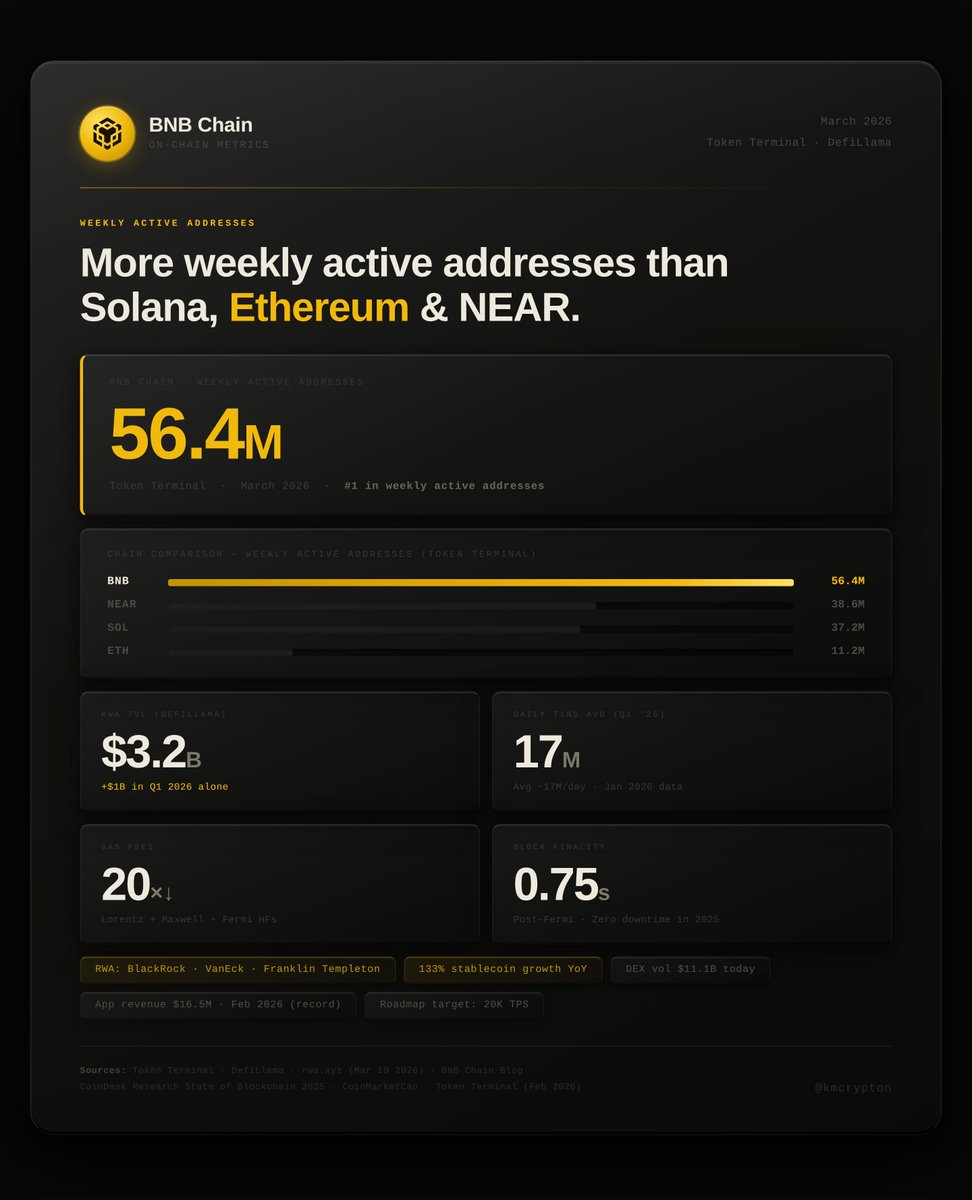Click the $3.2B RWA TVL figure

click(151, 753)
